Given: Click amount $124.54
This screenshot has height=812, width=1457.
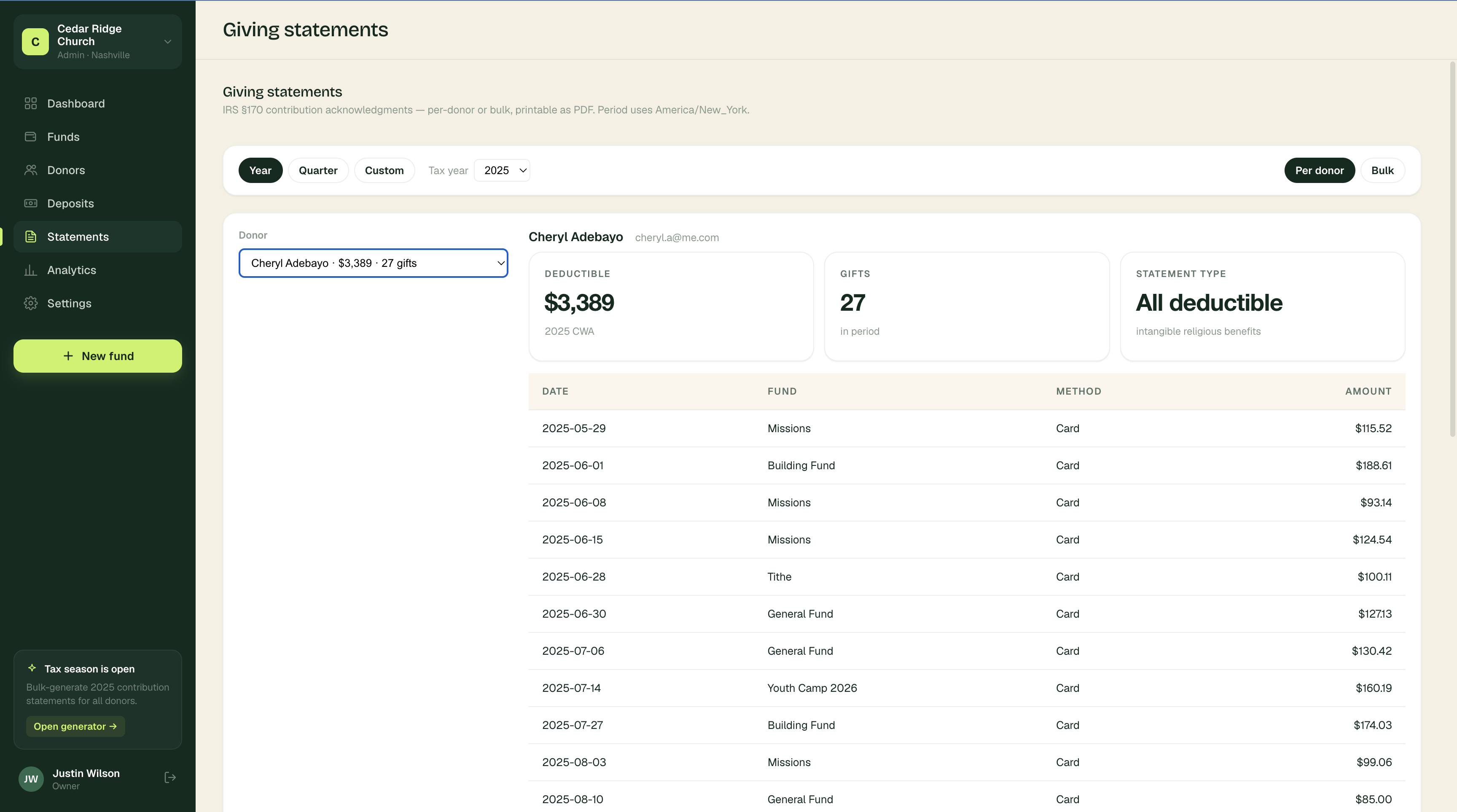Looking at the screenshot, I should [1371, 540].
